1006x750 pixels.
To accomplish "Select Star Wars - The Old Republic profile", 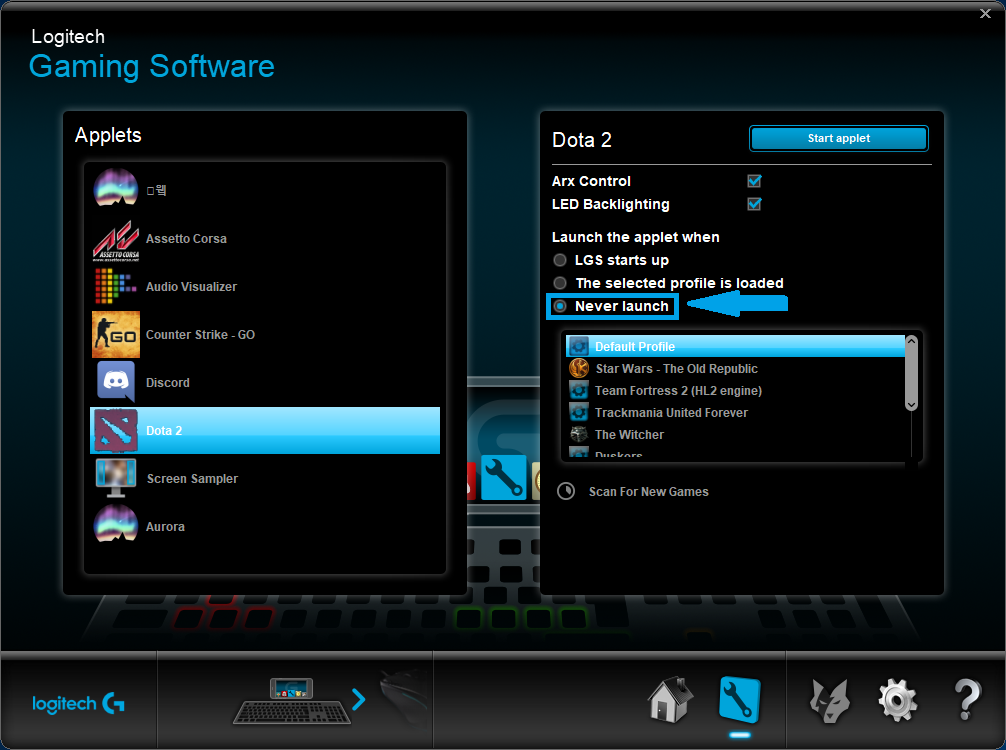I will point(676,369).
